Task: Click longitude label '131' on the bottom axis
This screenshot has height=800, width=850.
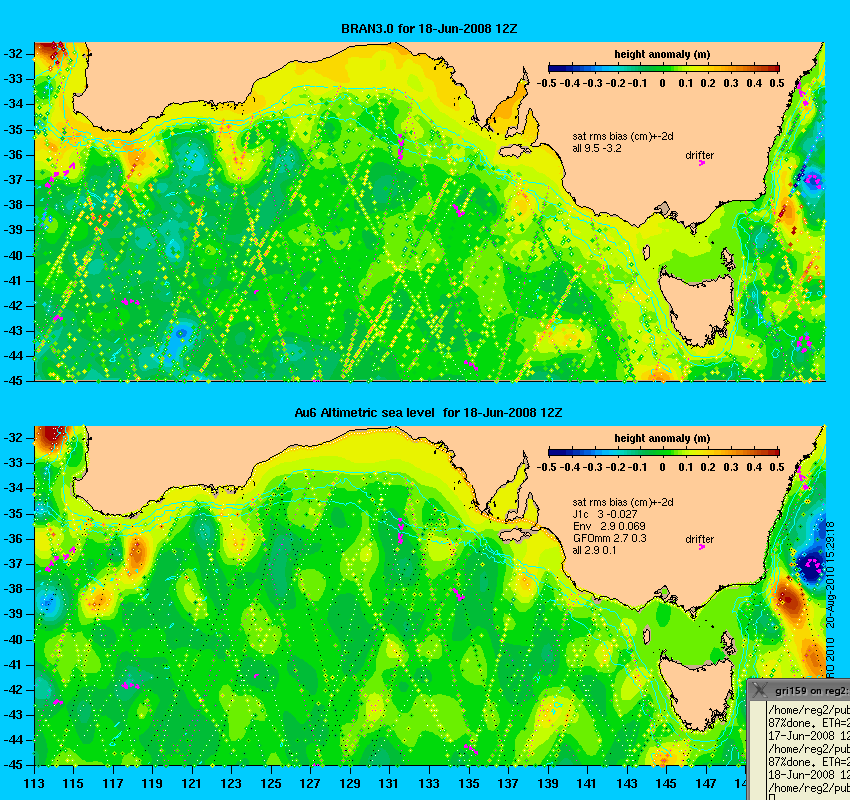Action: click(389, 784)
